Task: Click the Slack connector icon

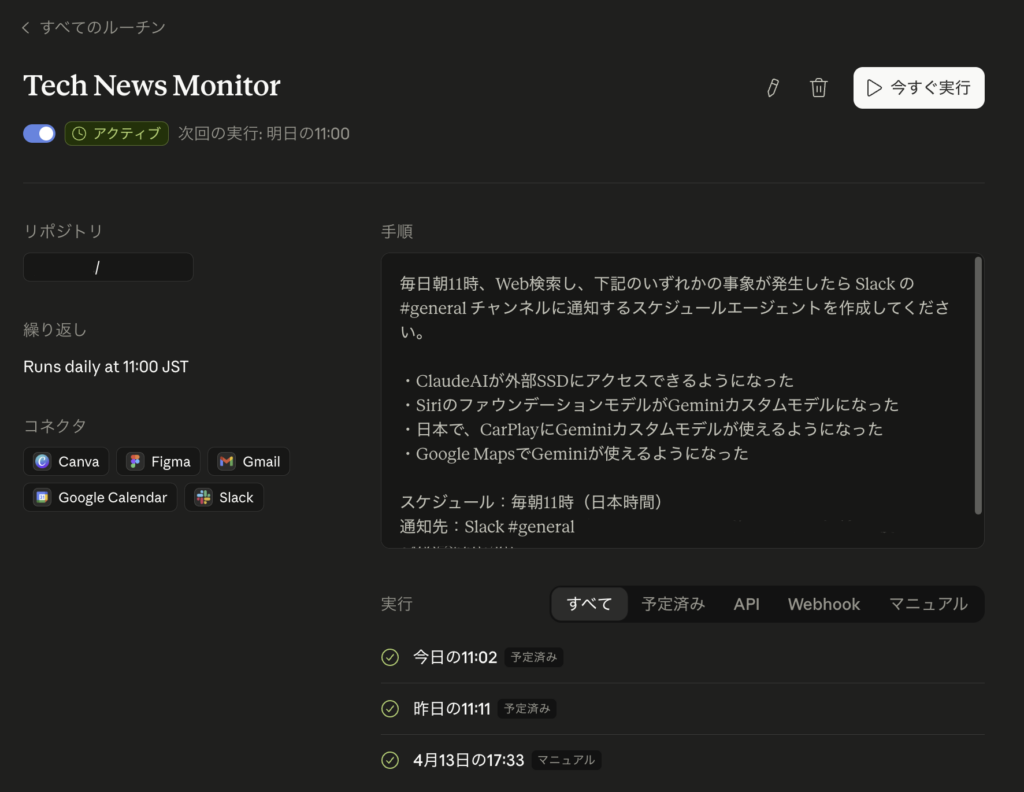Action: click(204, 497)
